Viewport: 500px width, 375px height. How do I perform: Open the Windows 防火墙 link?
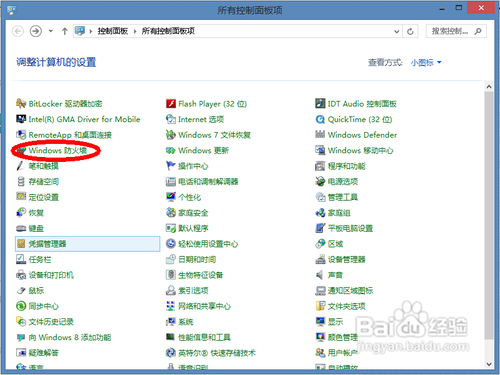pyautogui.click(x=58, y=151)
